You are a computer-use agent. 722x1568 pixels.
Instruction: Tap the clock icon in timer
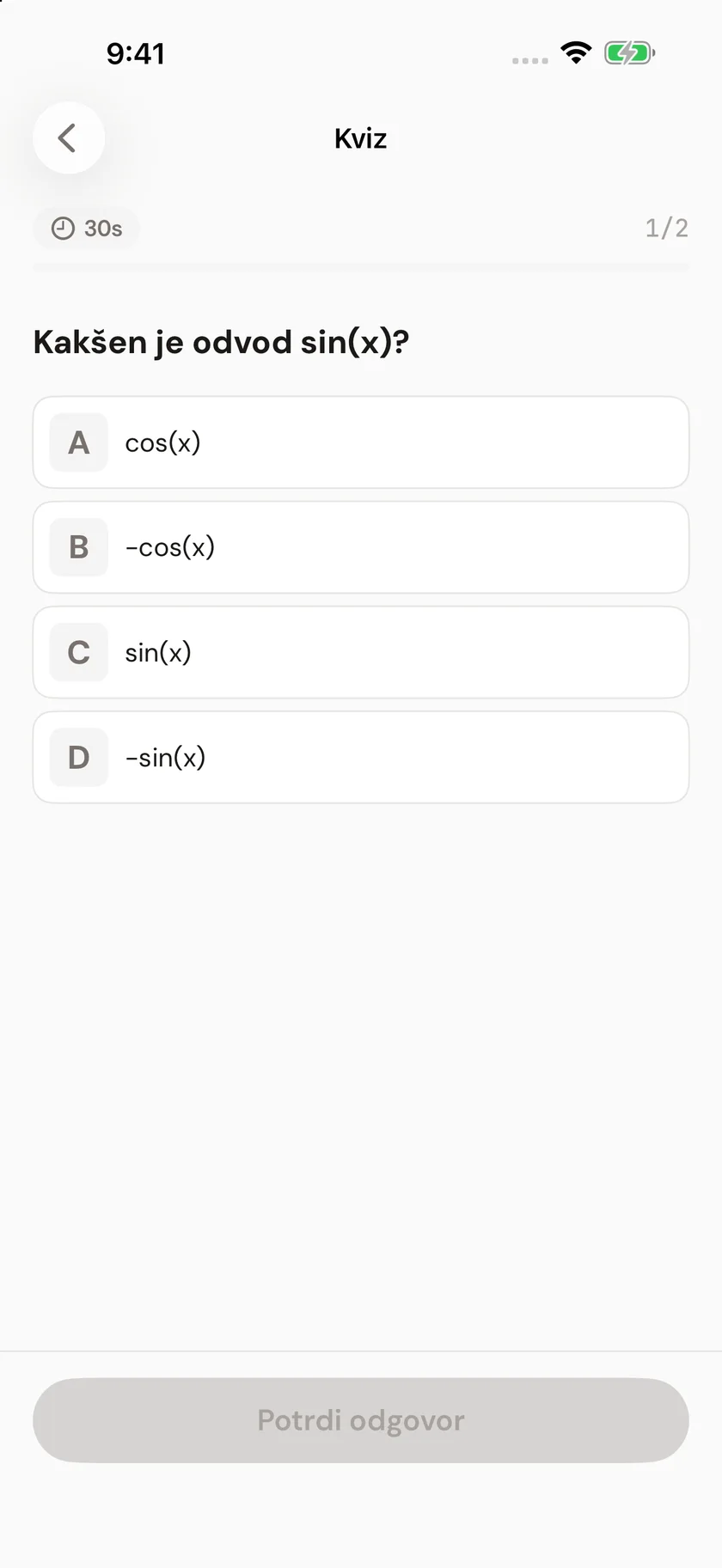(63, 229)
